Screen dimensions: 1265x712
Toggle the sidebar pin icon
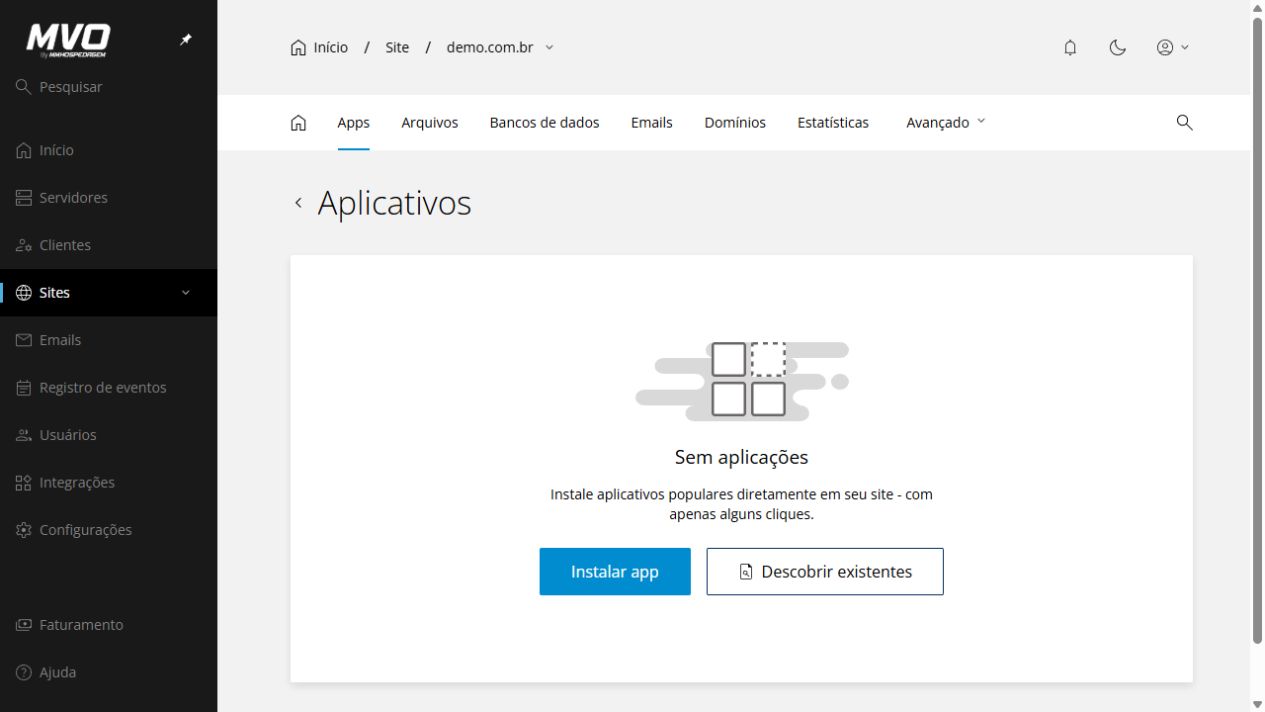point(185,40)
